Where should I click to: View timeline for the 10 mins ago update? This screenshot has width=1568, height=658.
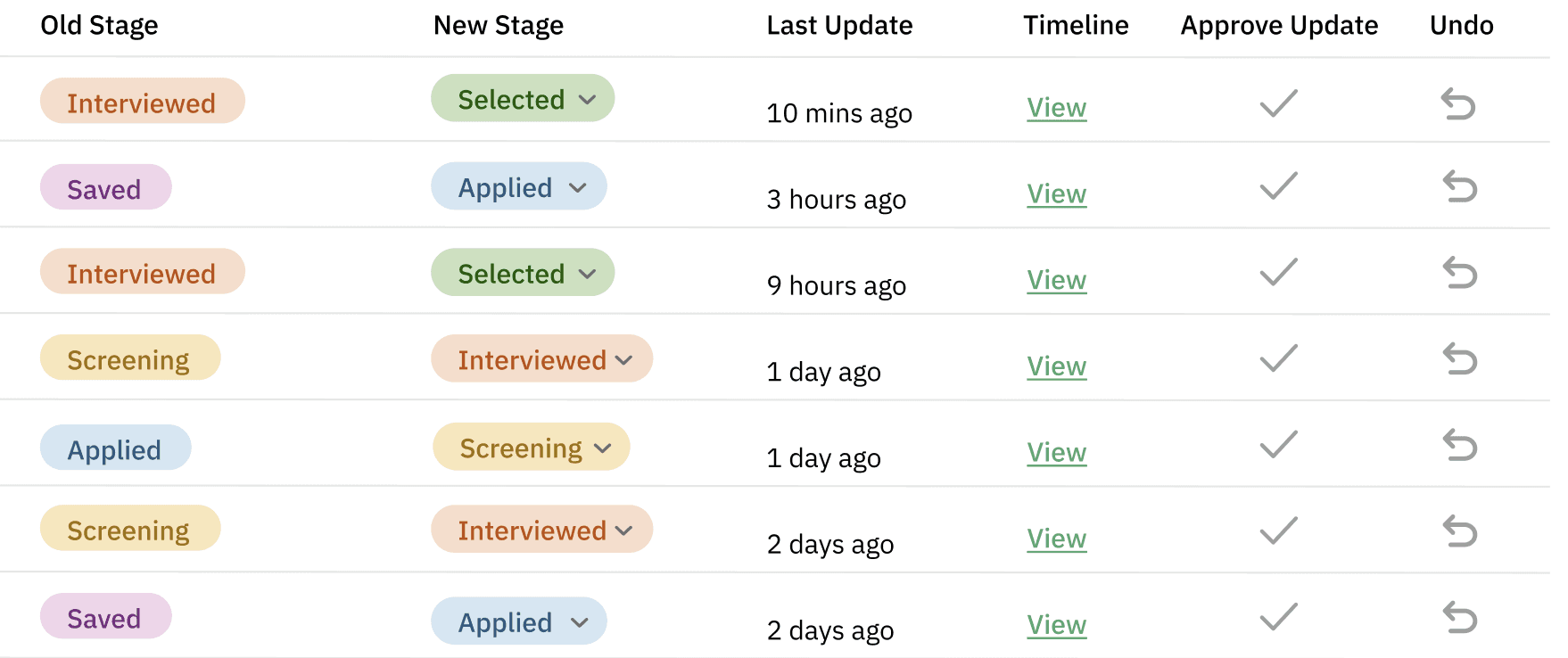[x=1056, y=108]
